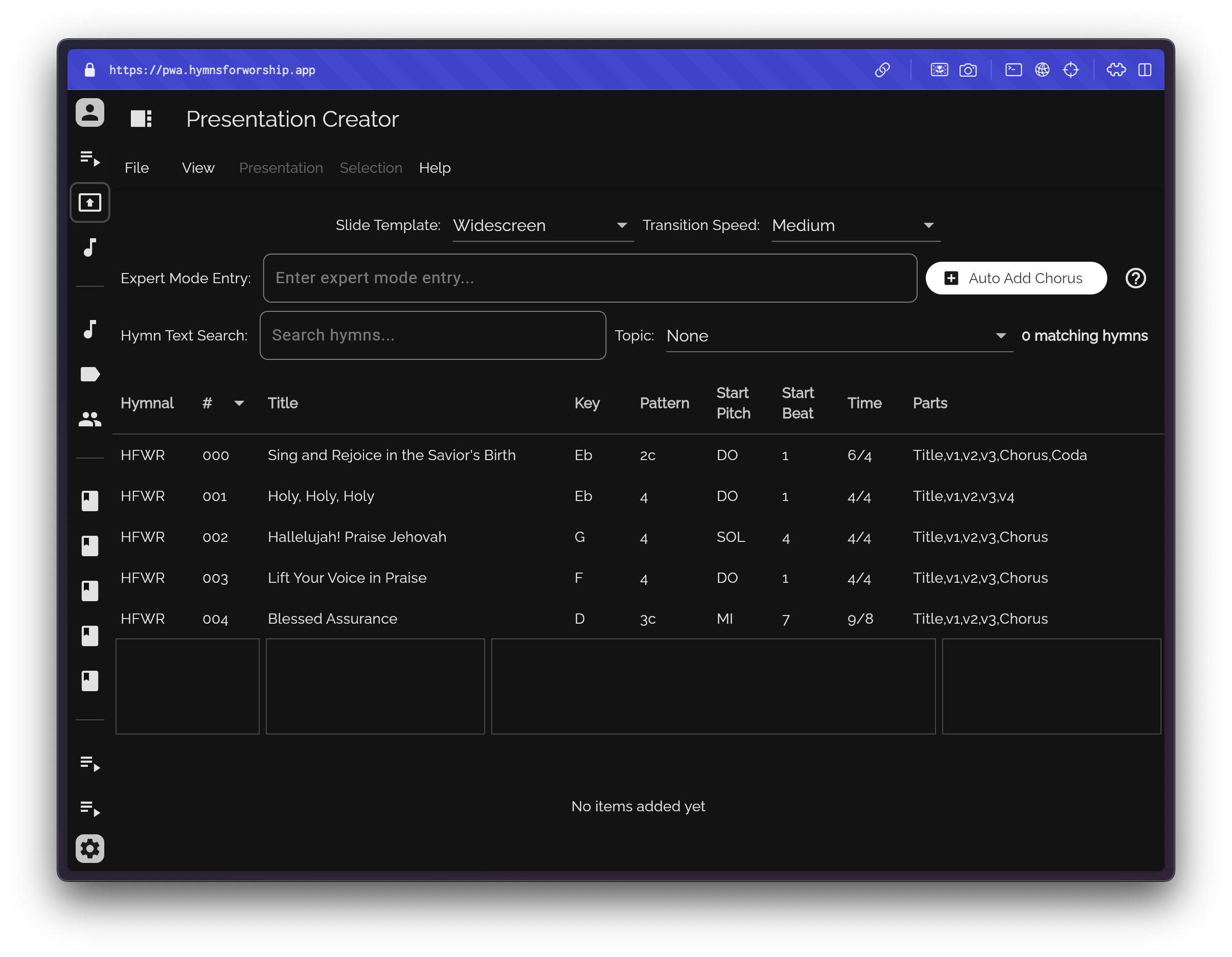Click the camera screenshot icon in browser bar

pos(968,70)
